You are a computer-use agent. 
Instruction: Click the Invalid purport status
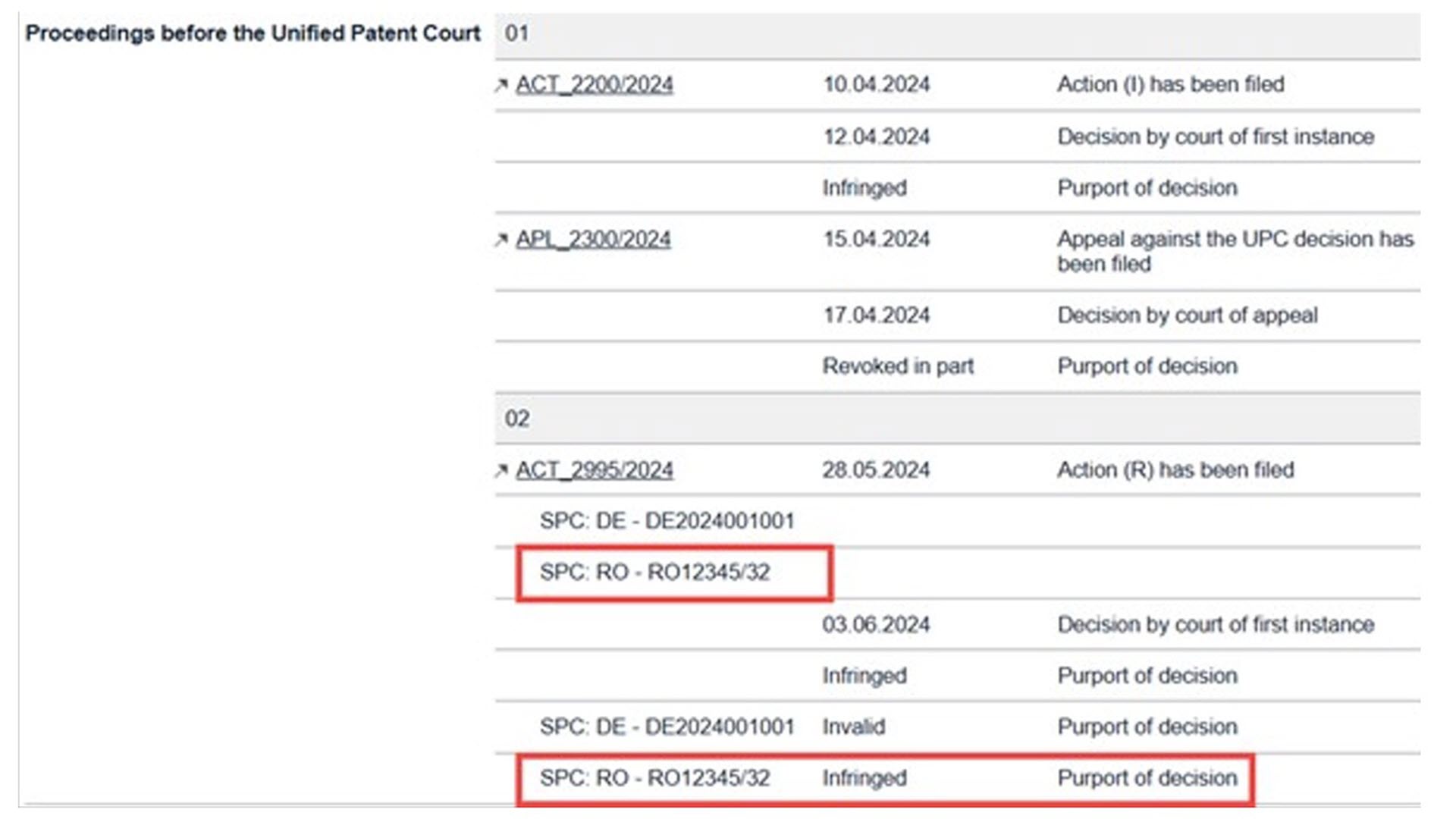tap(853, 727)
